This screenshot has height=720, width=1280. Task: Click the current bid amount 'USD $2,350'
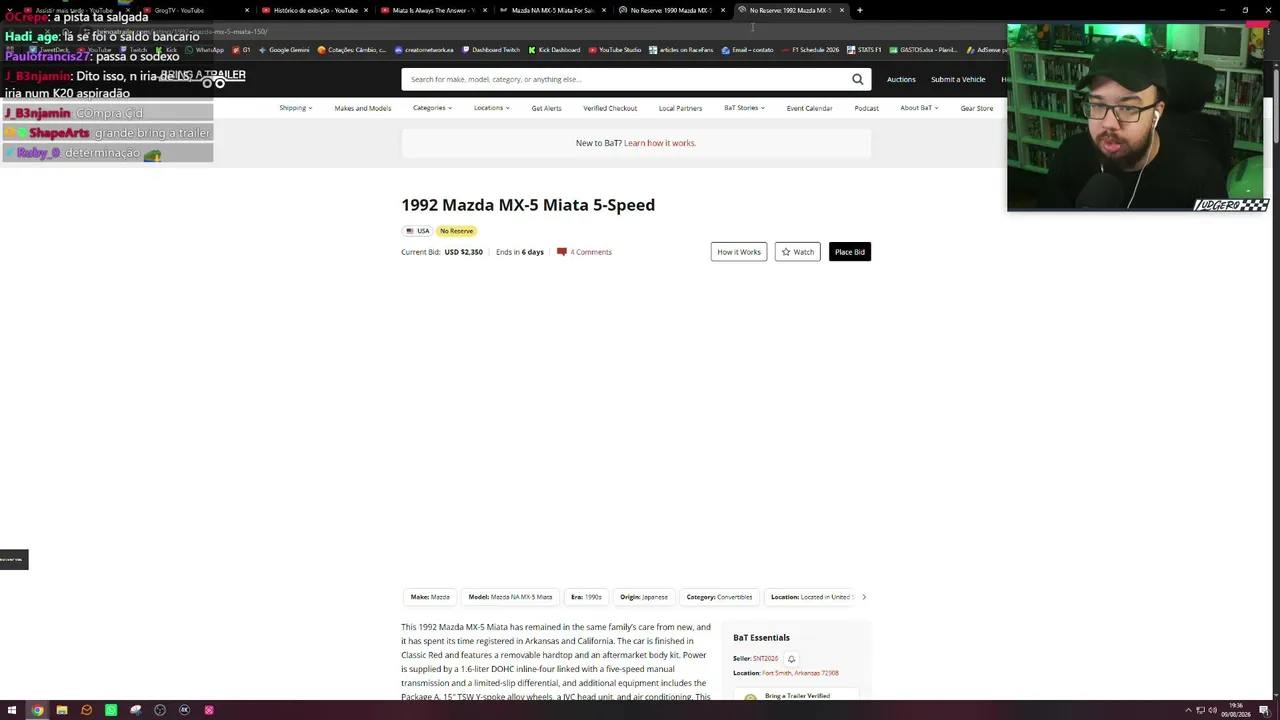[x=464, y=252]
